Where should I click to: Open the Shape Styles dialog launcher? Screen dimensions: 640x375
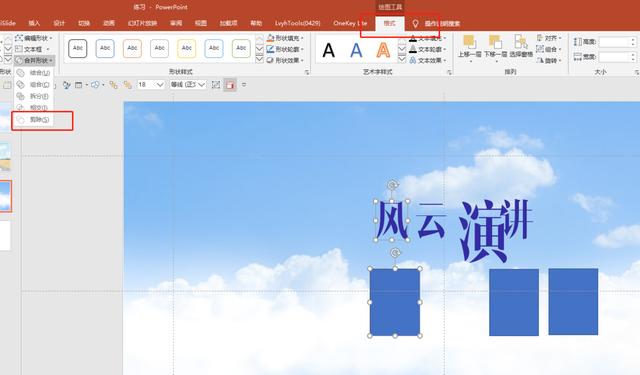[307, 72]
